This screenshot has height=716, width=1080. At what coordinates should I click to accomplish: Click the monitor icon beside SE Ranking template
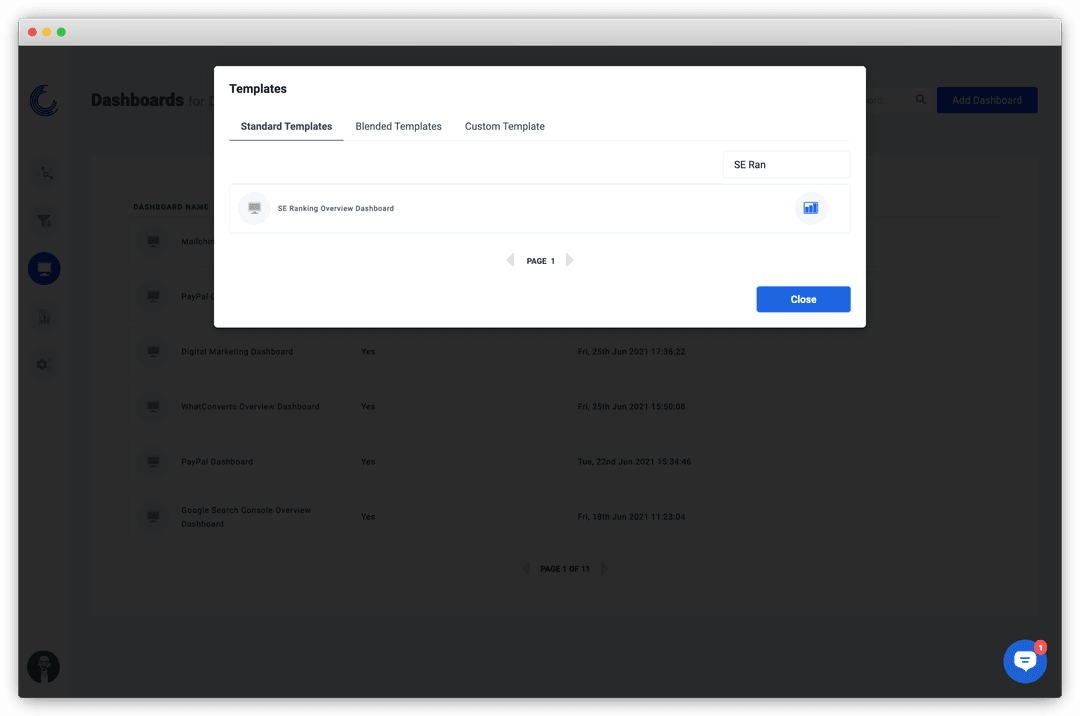click(254, 208)
